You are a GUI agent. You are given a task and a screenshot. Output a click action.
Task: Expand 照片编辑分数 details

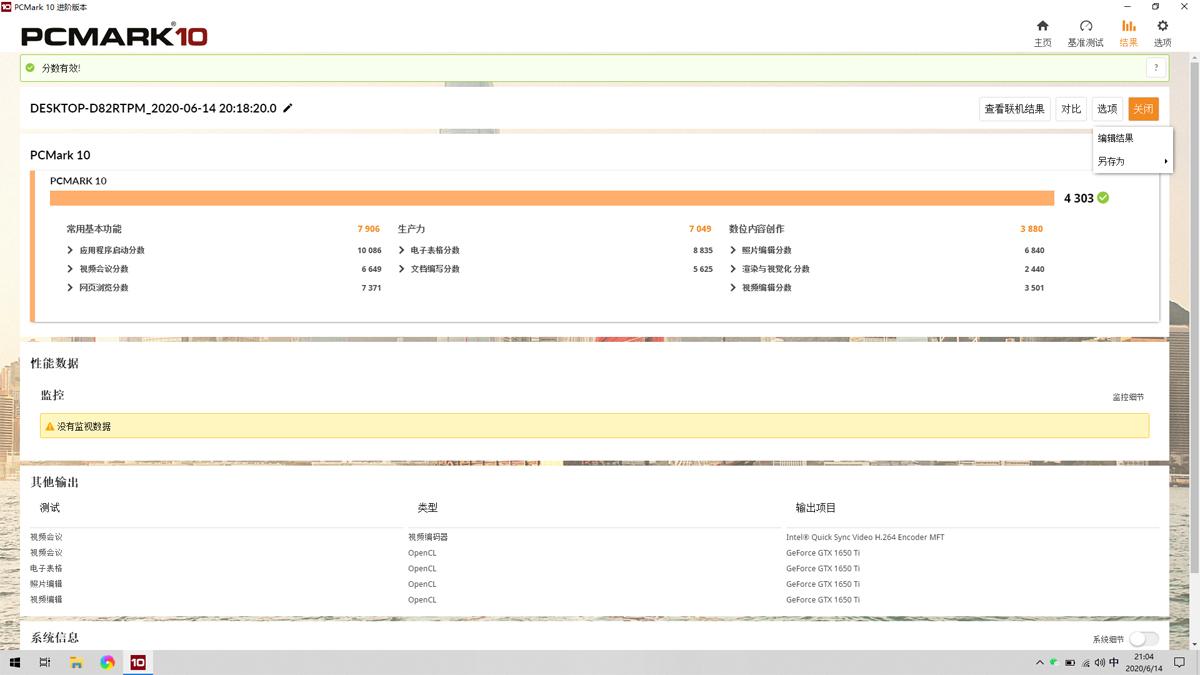(x=733, y=250)
